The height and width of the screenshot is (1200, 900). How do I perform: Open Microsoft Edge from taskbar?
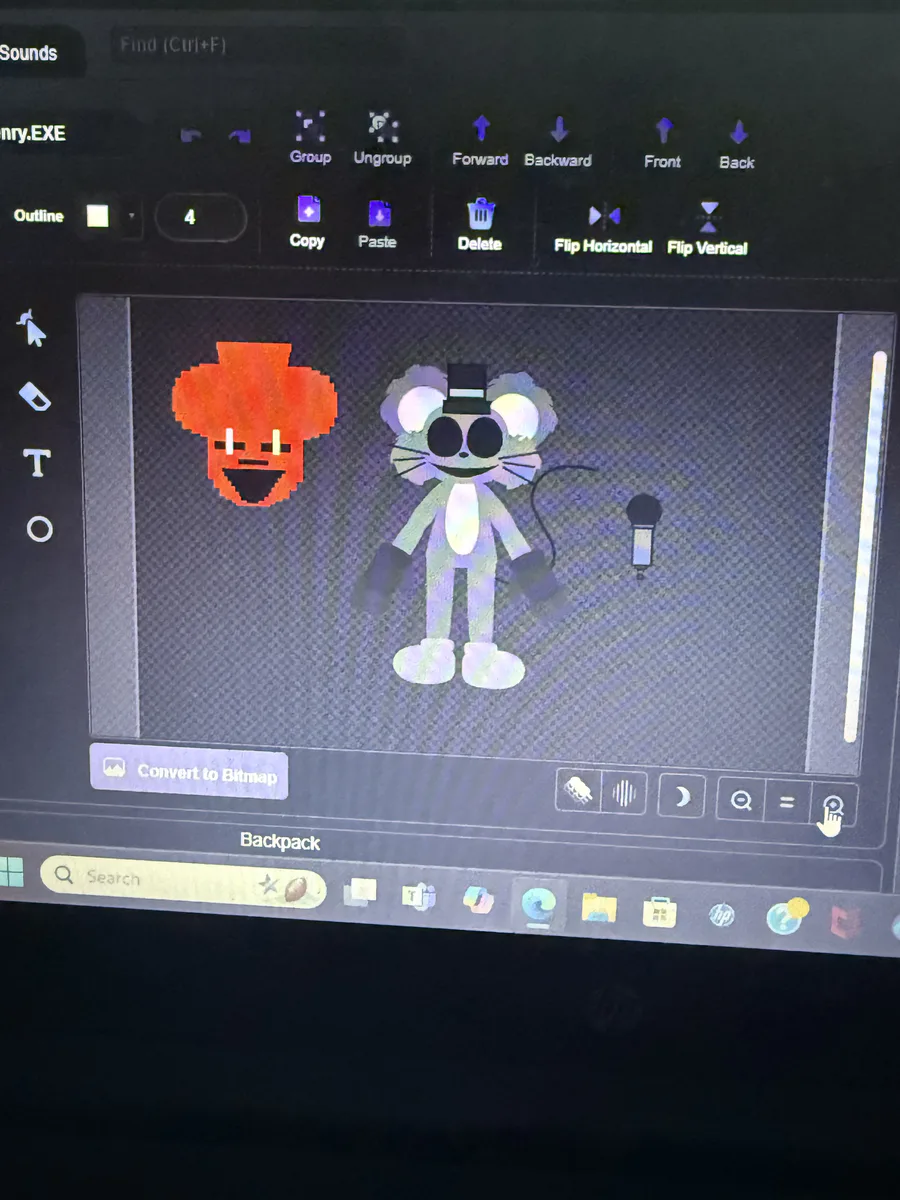pos(540,905)
